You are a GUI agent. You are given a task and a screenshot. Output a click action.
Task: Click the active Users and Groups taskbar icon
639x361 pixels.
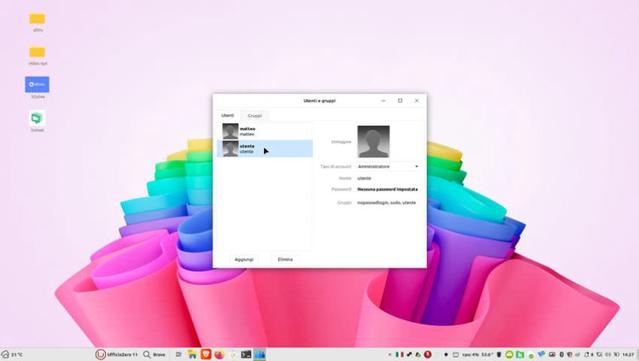tap(260, 354)
